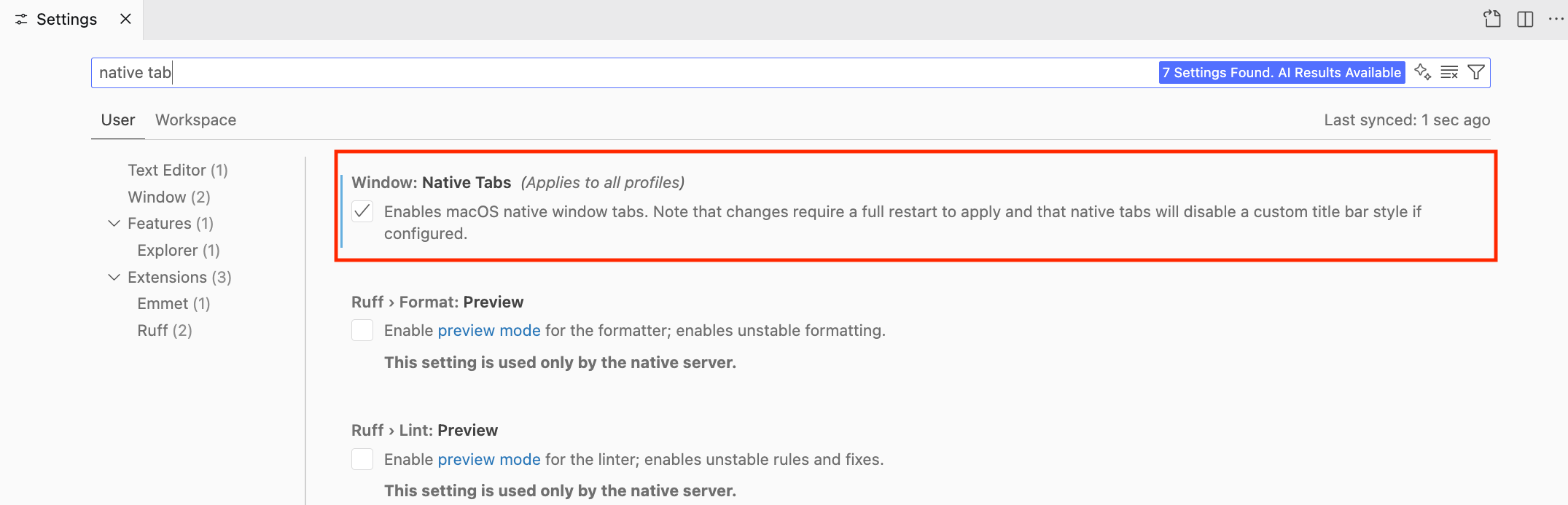
Task: Open preview mode link under Ruff Lint
Action: 488,460
